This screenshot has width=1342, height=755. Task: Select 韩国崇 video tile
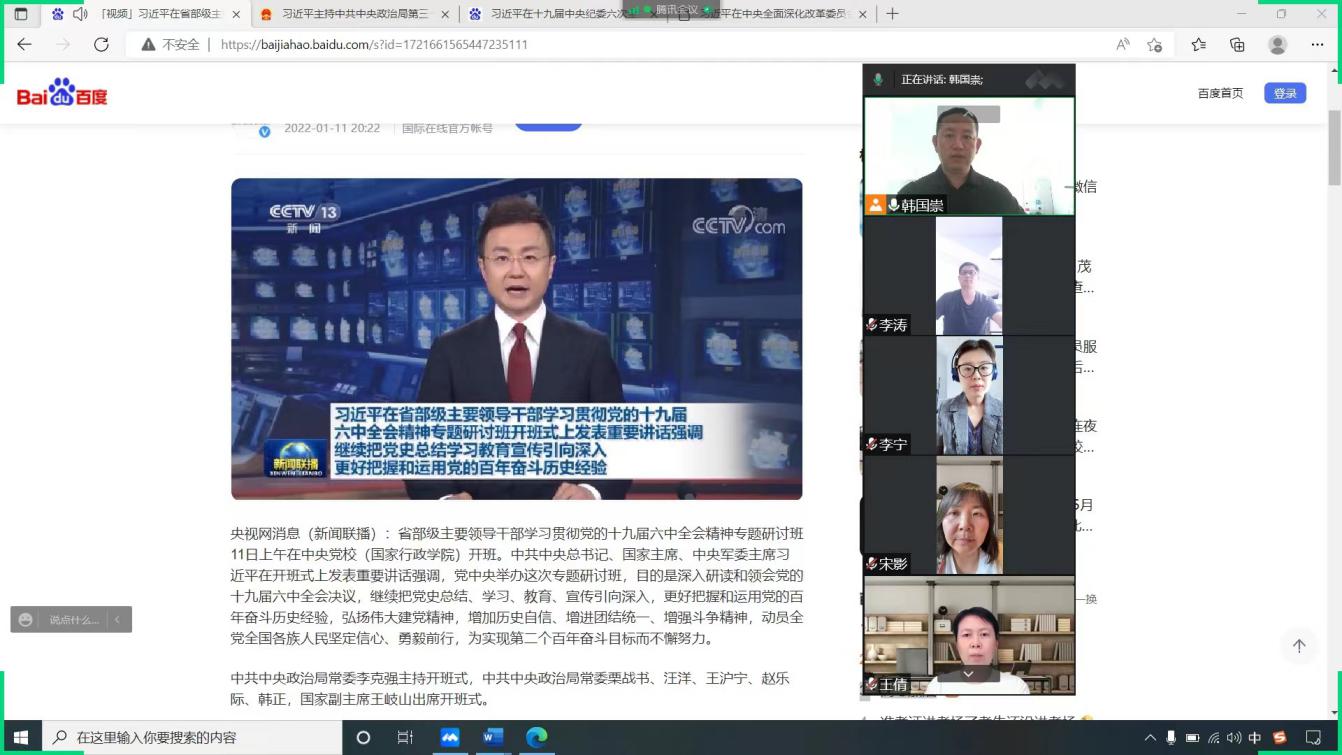click(x=969, y=156)
